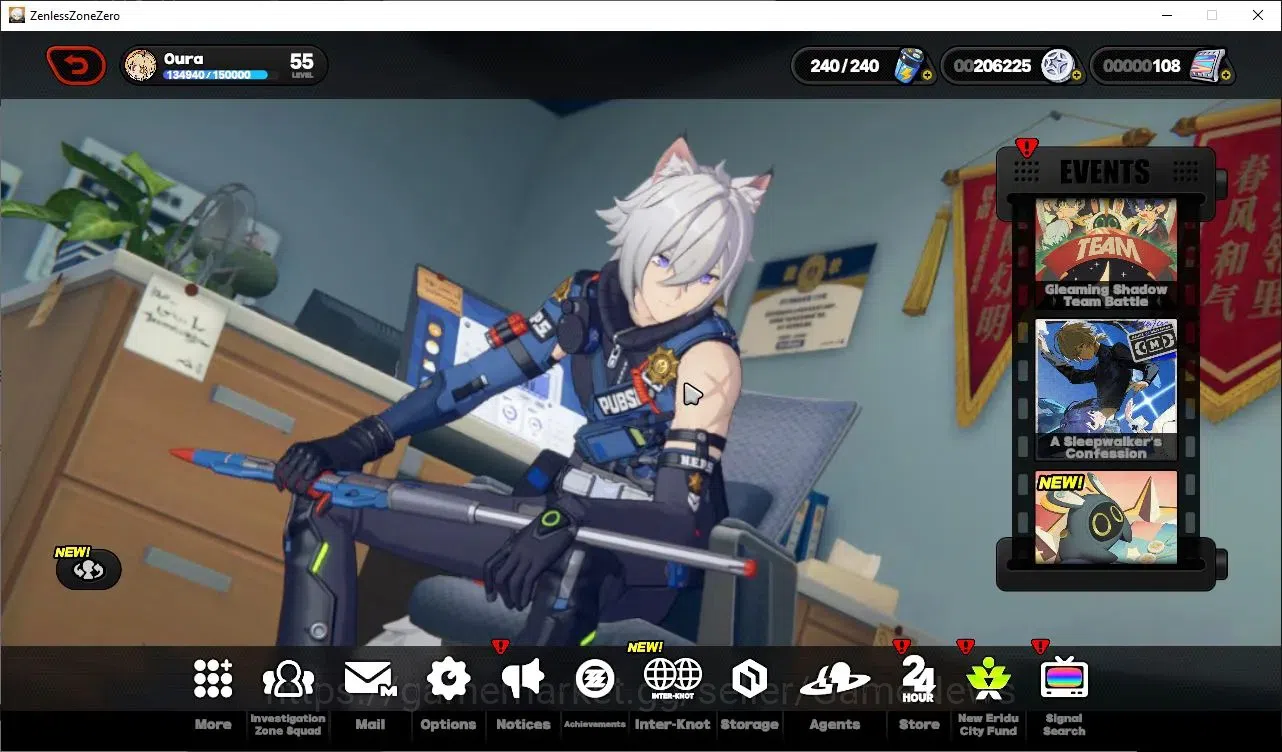Click the Agents label
This screenshot has width=1282, height=752.
tap(835, 724)
